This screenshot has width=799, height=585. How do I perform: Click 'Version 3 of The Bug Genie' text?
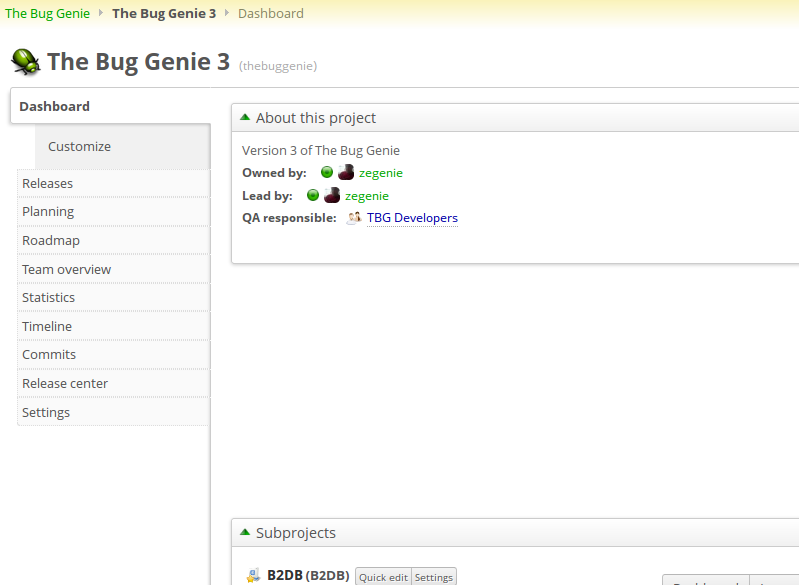point(321,151)
